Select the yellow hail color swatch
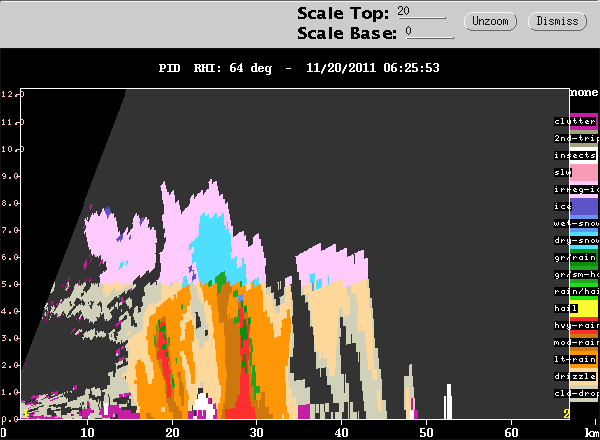The height and width of the screenshot is (440, 600). (x=584, y=309)
